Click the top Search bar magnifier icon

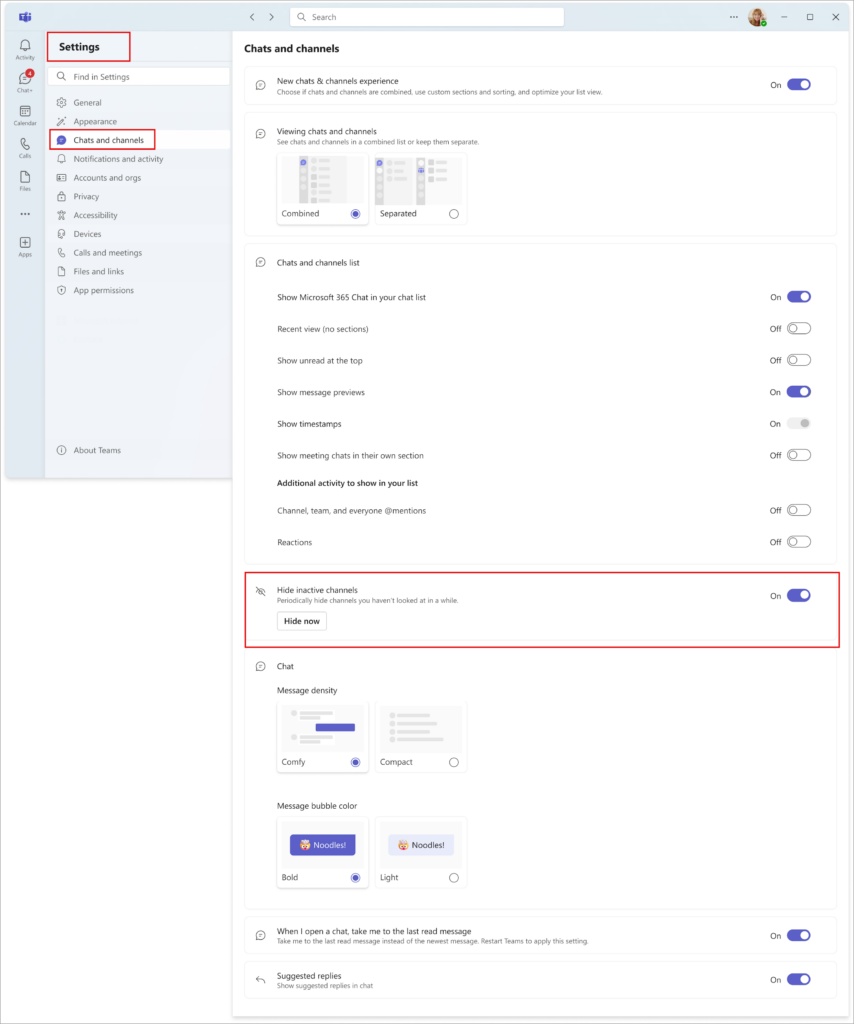click(301, 17)
